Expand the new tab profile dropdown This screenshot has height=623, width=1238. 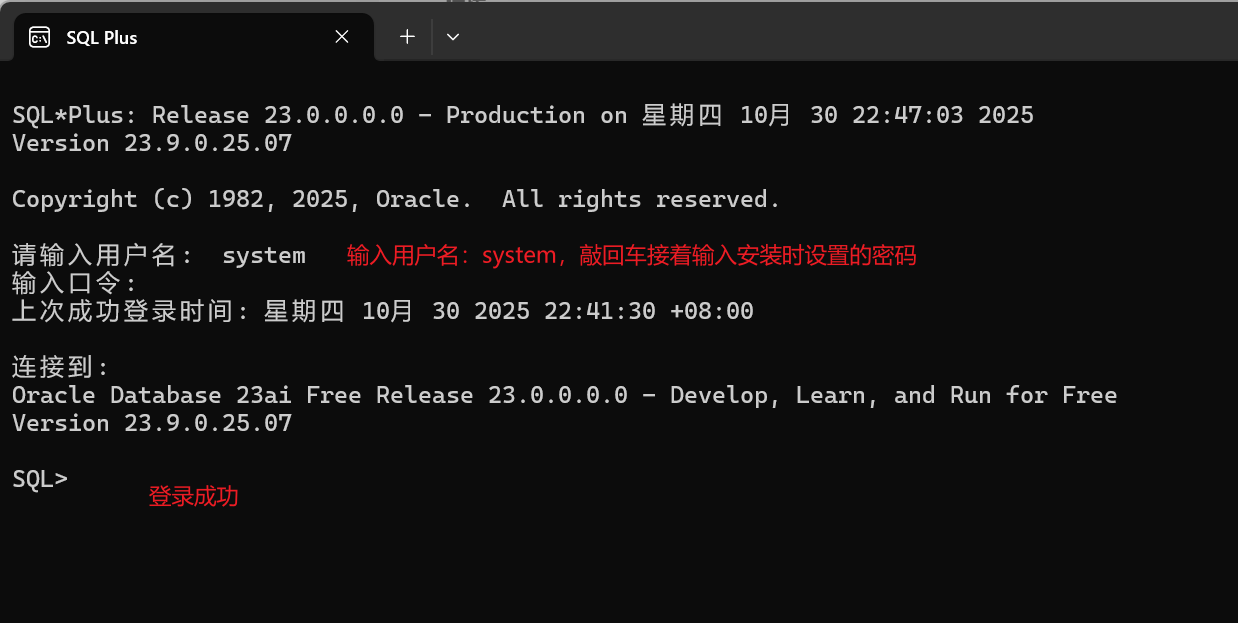[453, 37]
